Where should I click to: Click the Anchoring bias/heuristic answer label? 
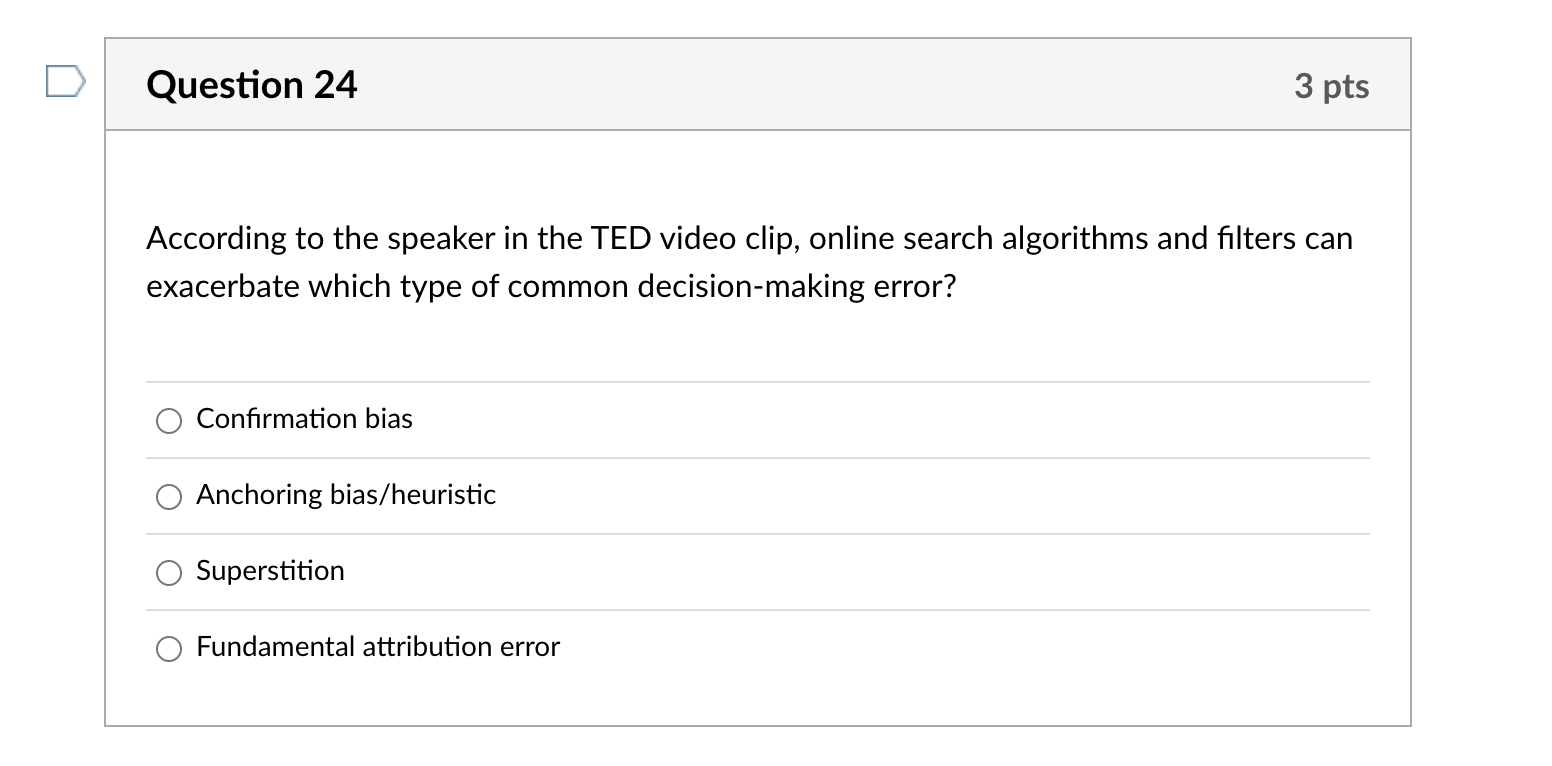[346, 494]
